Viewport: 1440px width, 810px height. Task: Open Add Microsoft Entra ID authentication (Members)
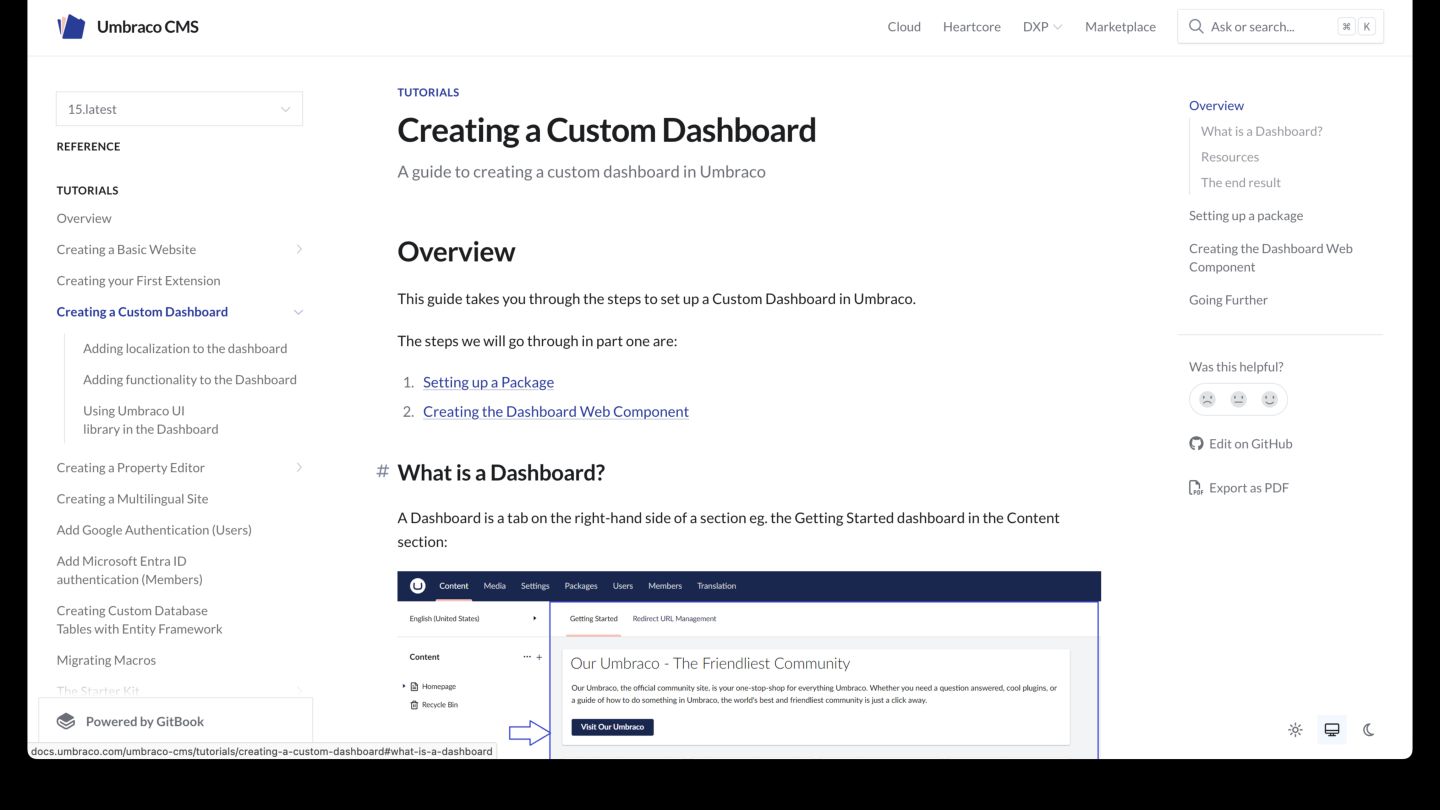[x=130, y=570]
